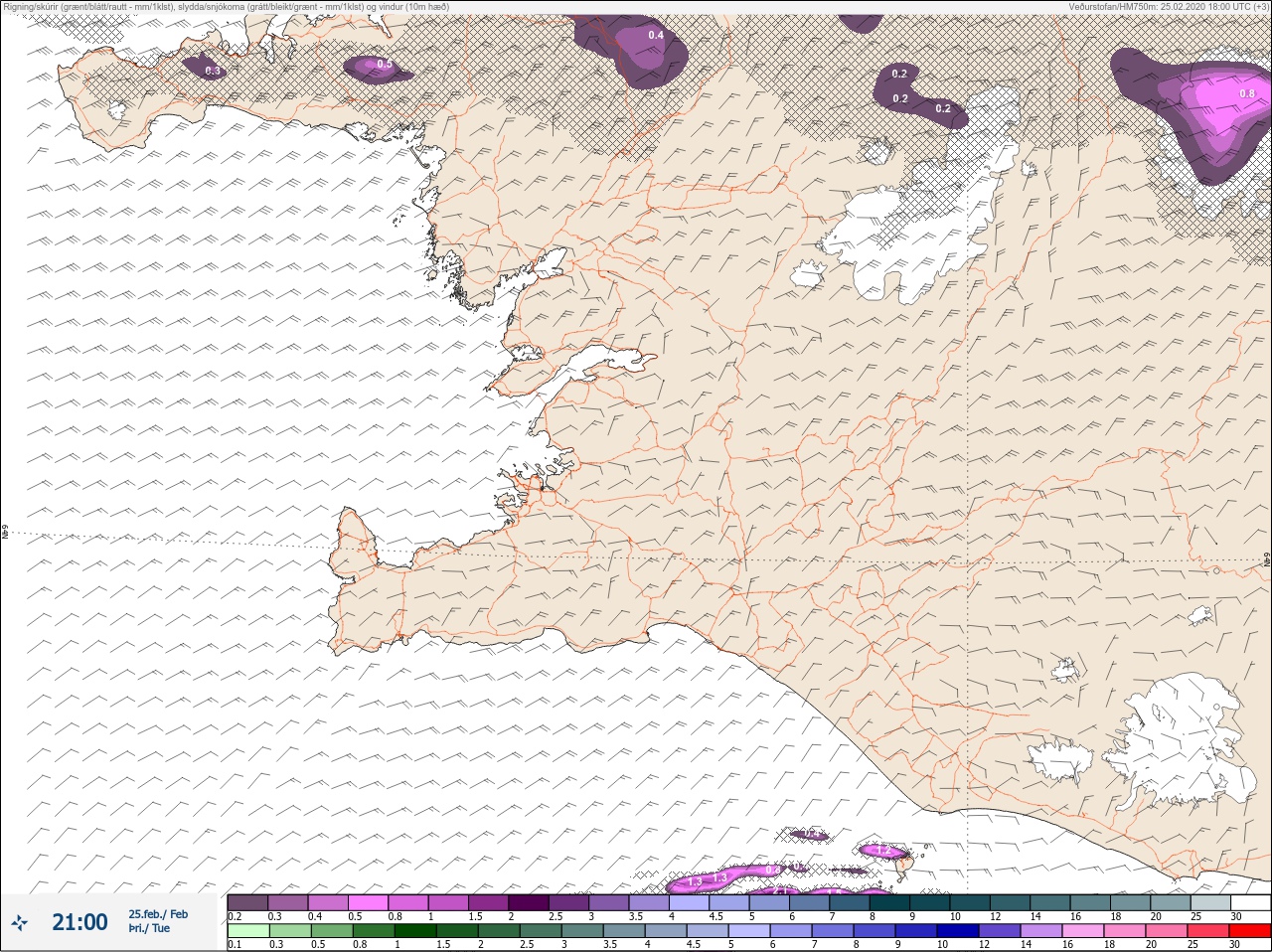Select the date text '25.feb./ Feb'
Viewport: 1272px width, 952px height.
tap(158, 914)
